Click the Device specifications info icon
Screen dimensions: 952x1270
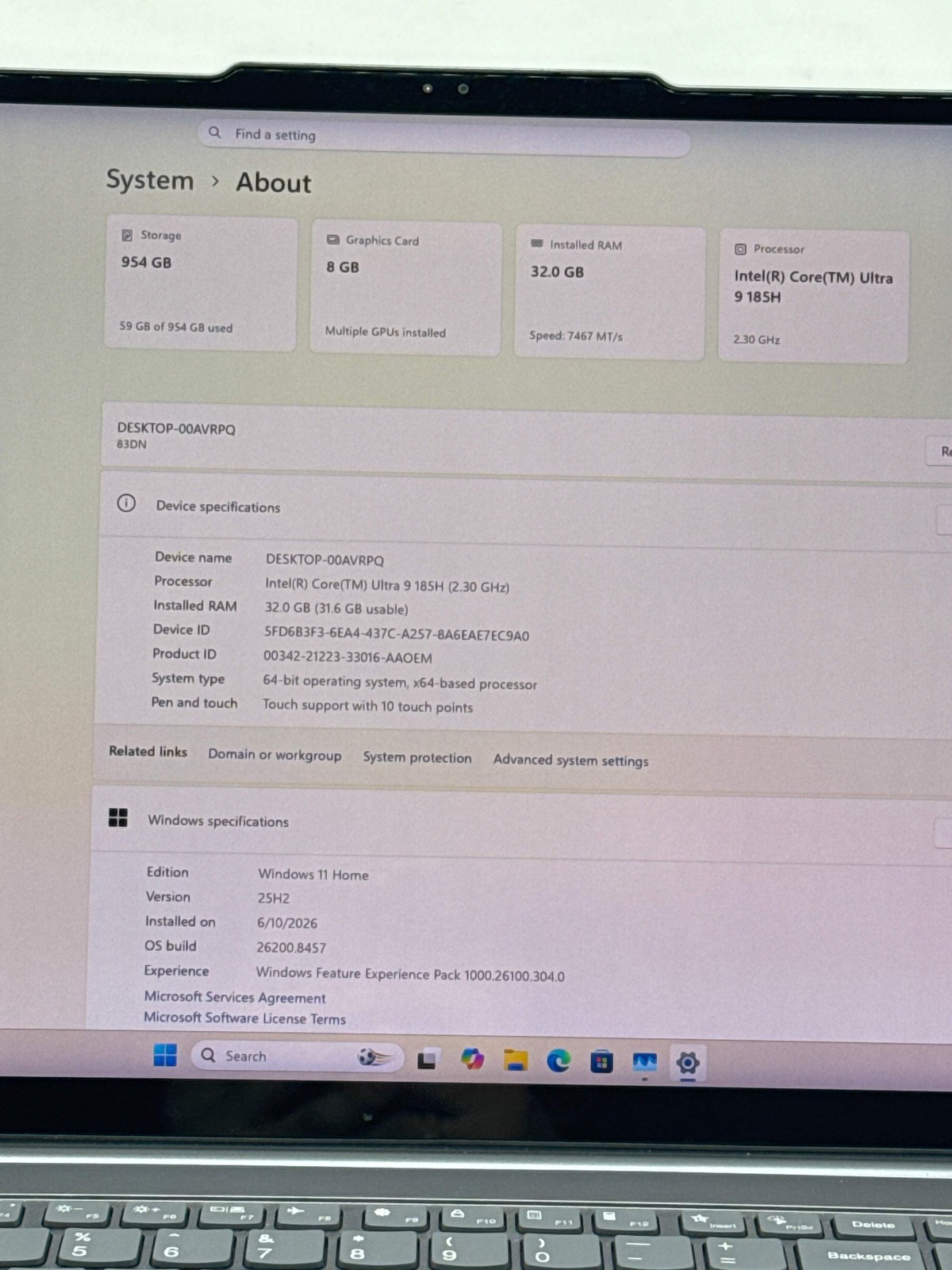tap(126, 503)
